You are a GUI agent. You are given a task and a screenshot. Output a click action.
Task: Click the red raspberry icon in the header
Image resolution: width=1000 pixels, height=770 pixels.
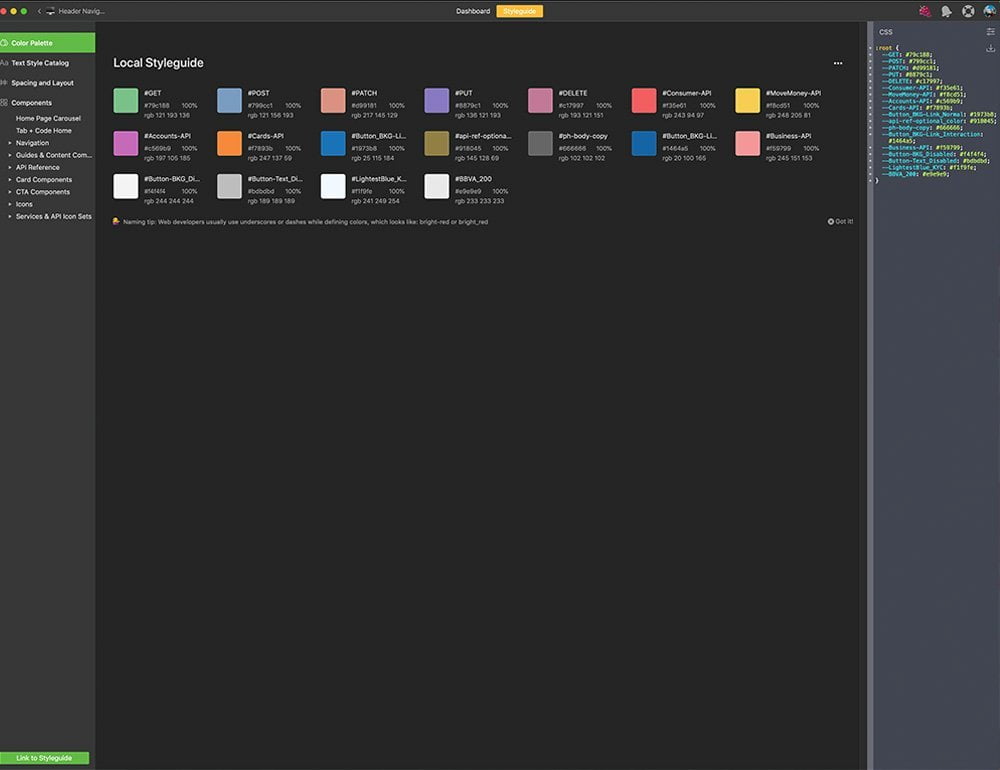(x=925, y=11)
